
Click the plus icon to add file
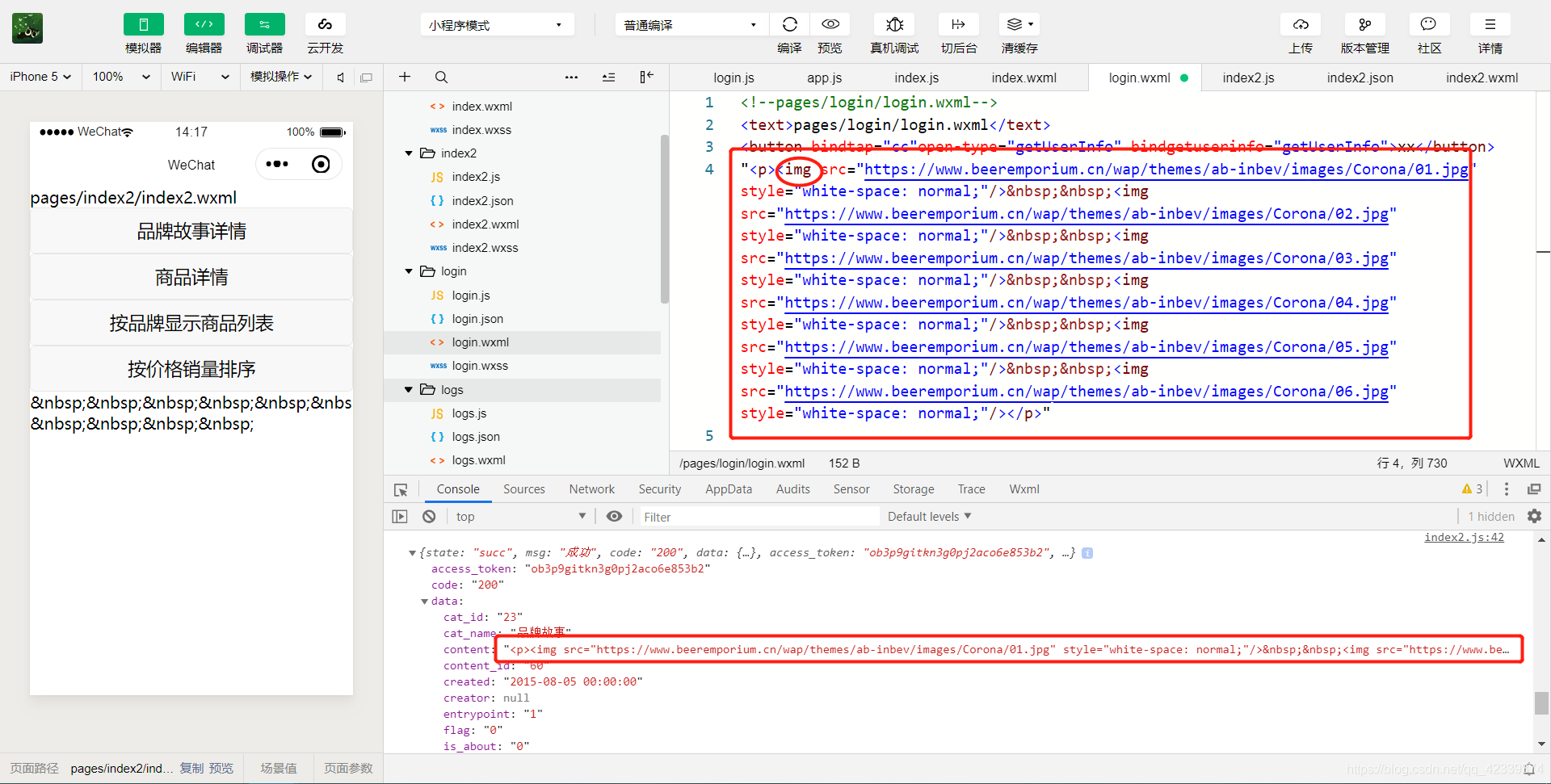(x=405, y=77)
